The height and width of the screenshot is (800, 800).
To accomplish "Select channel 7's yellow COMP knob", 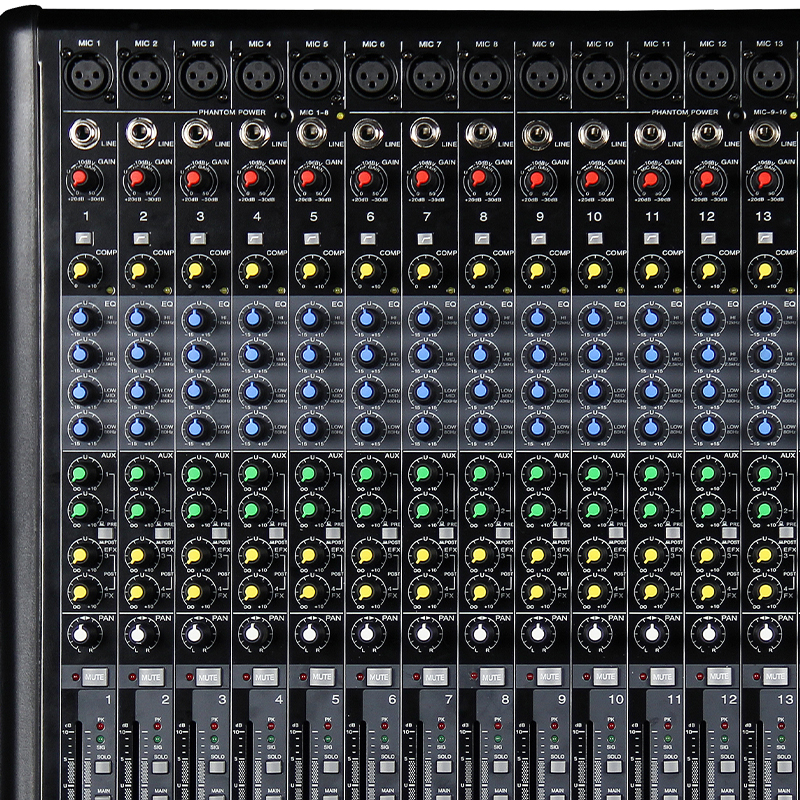I will 423,271.
